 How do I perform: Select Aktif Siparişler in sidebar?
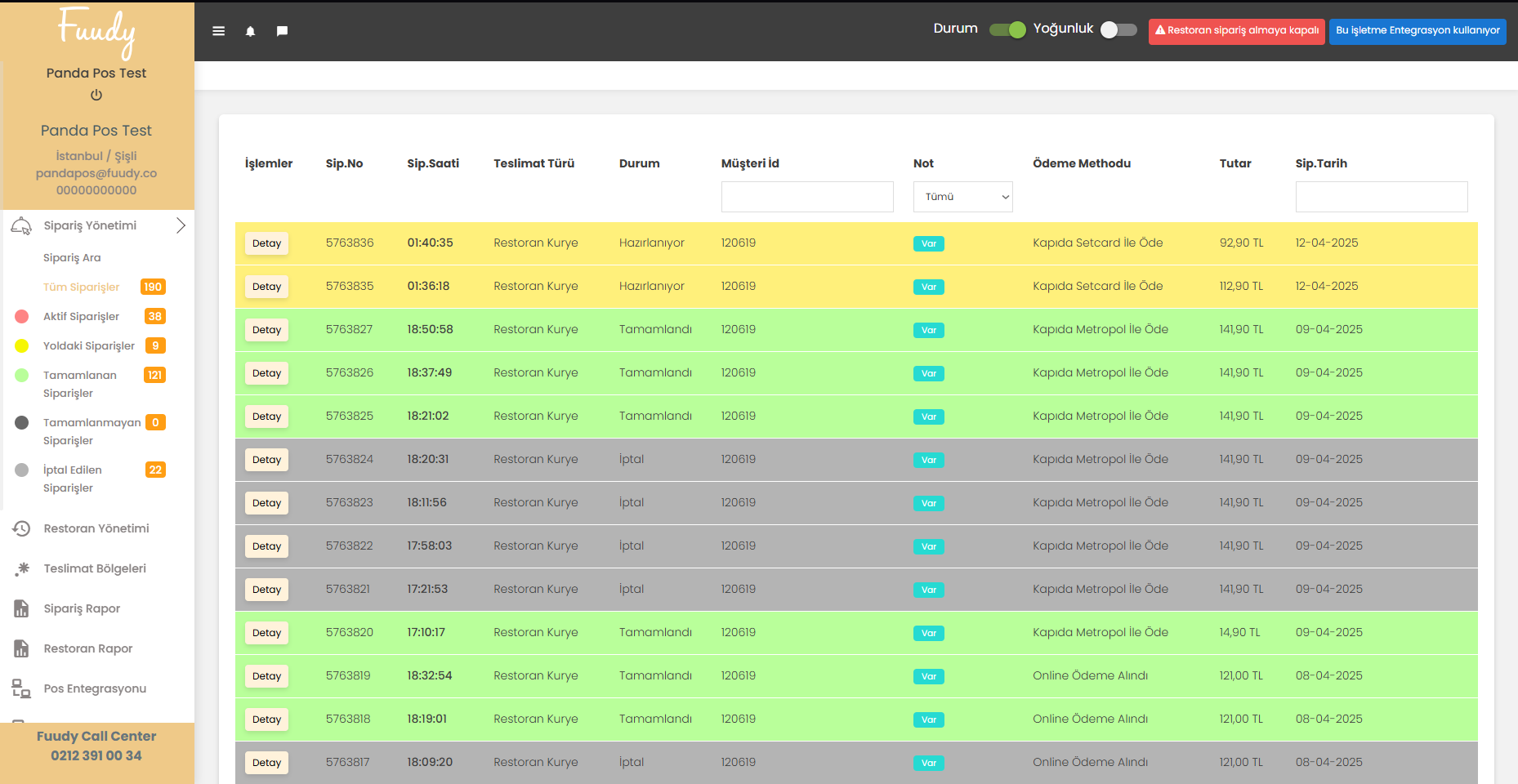[81, 316]
